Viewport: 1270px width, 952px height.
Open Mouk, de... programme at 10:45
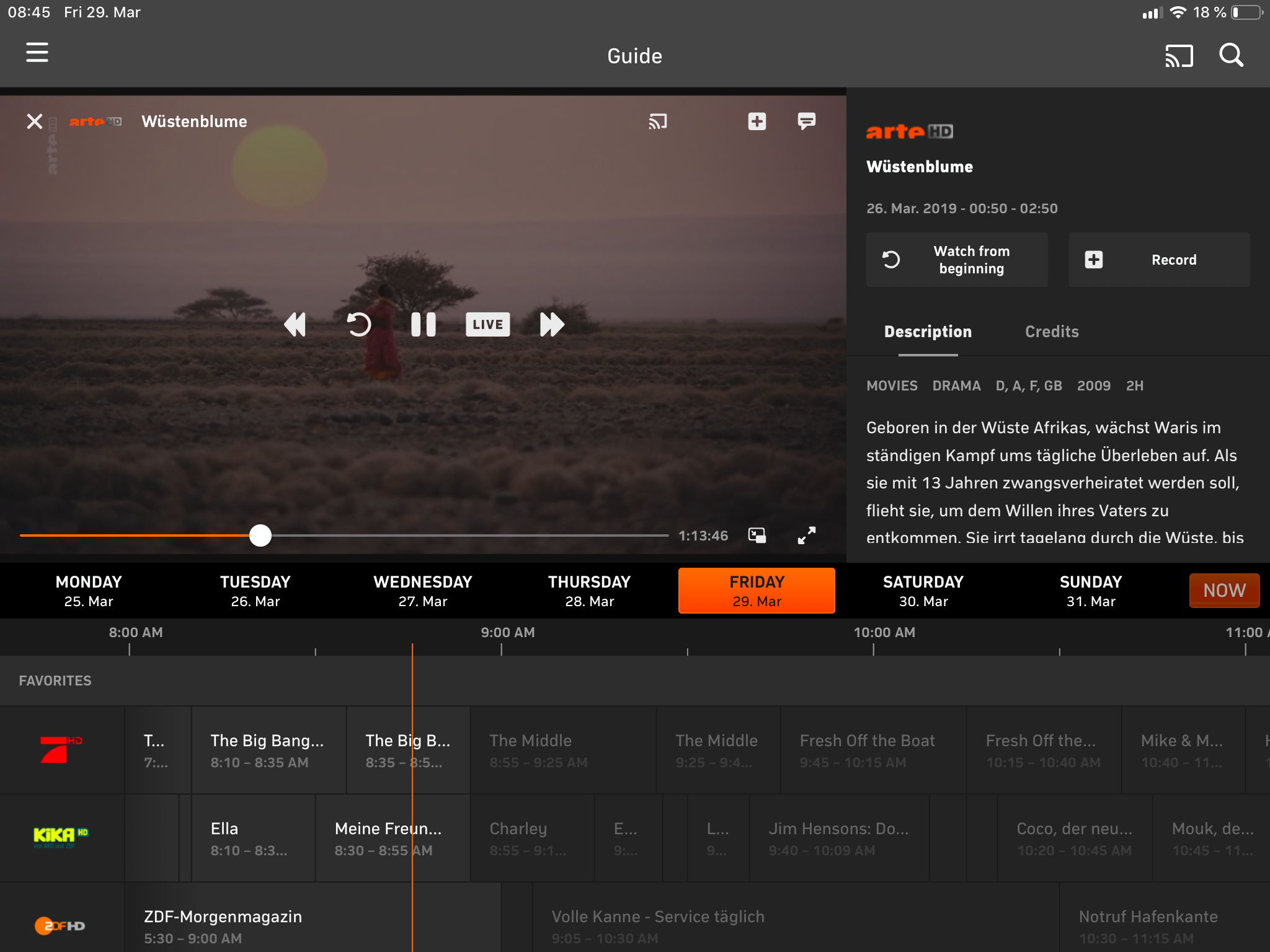[x=1212, y=839]
